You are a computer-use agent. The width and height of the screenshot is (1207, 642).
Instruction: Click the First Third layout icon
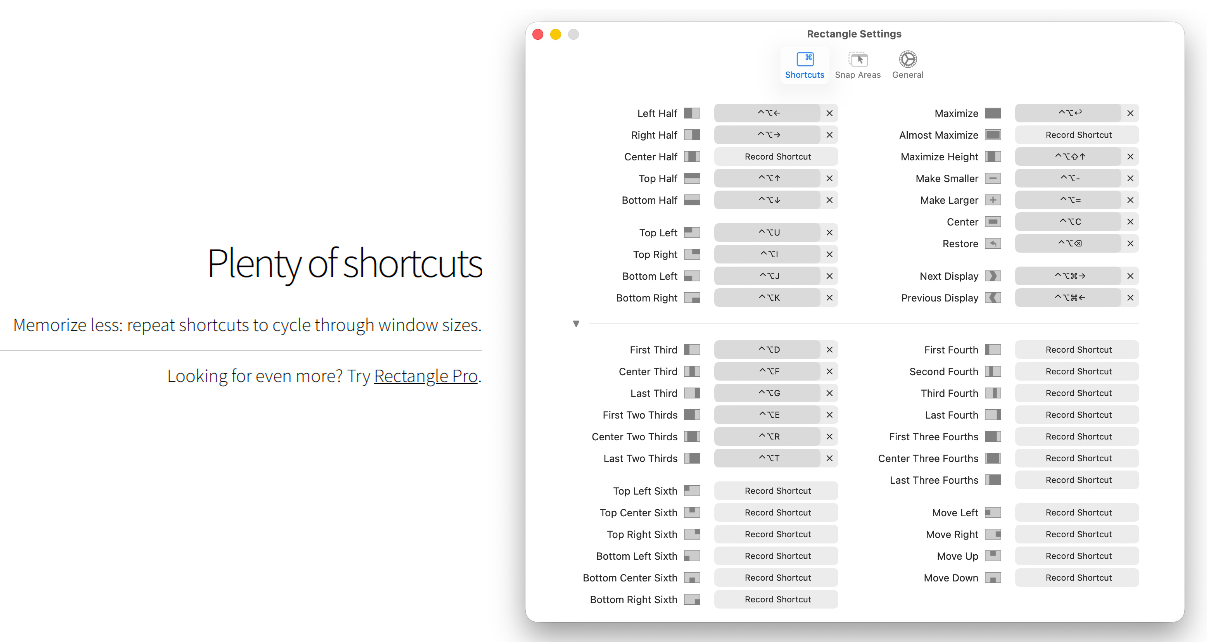692,350
